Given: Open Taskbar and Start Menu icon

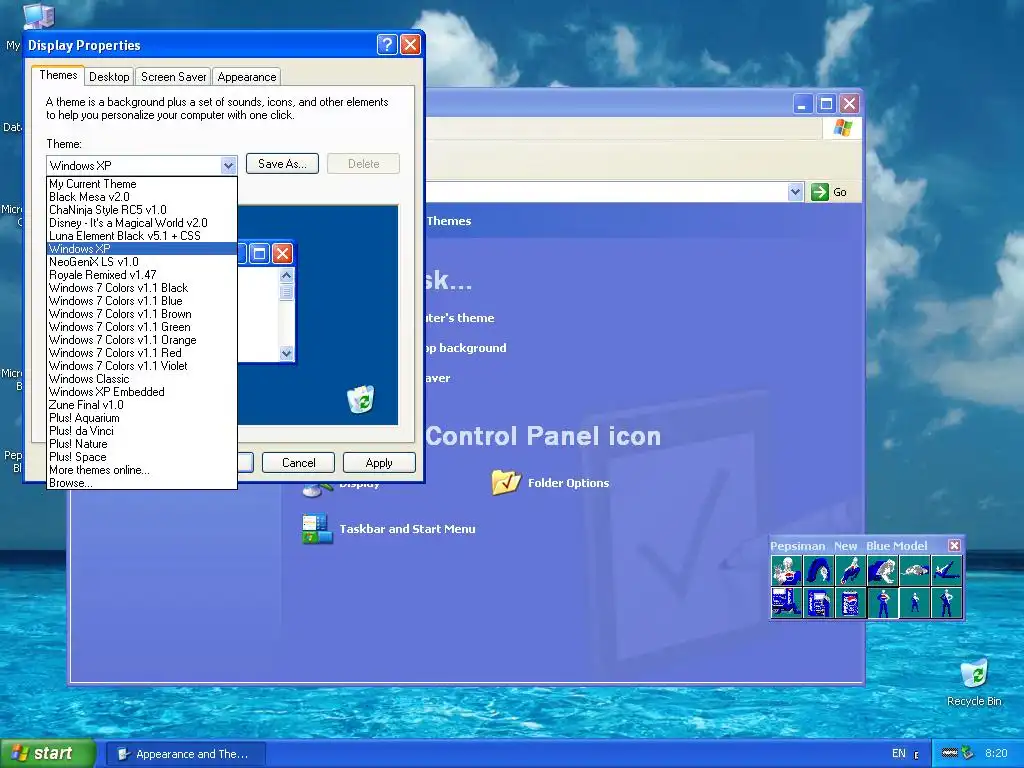Looking at the screenshot, I should click(317, 529).
